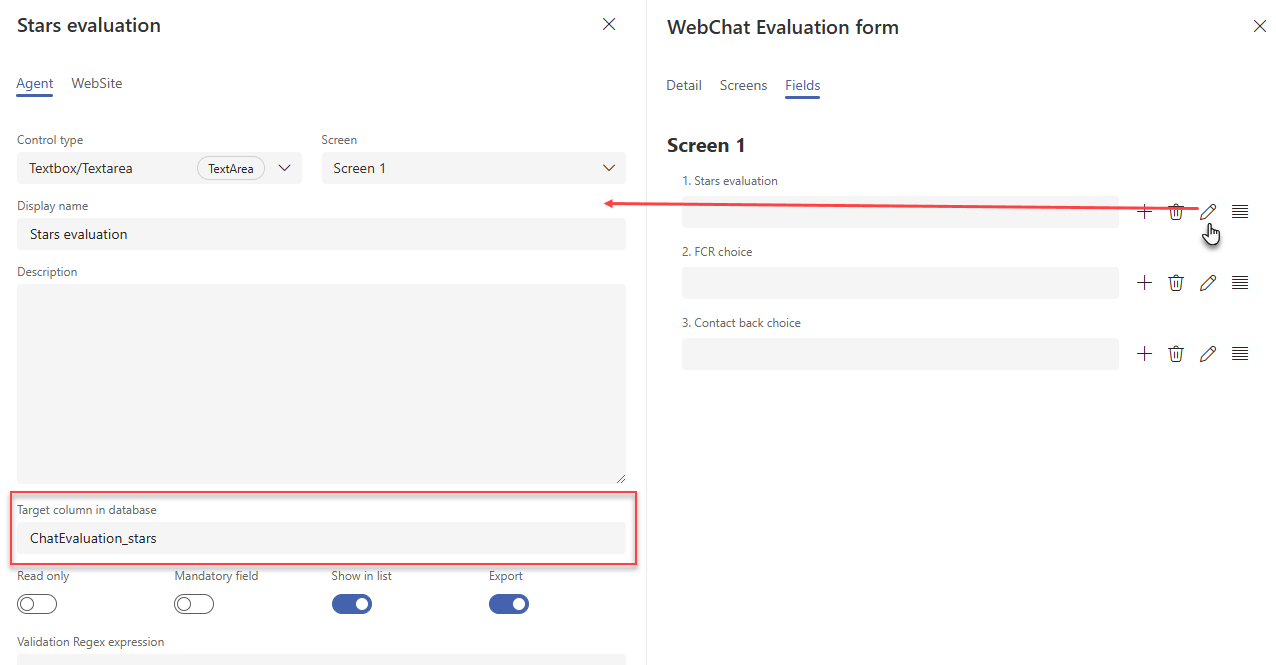Edit the FCR choice field with pencil icon

[1208, 283]
